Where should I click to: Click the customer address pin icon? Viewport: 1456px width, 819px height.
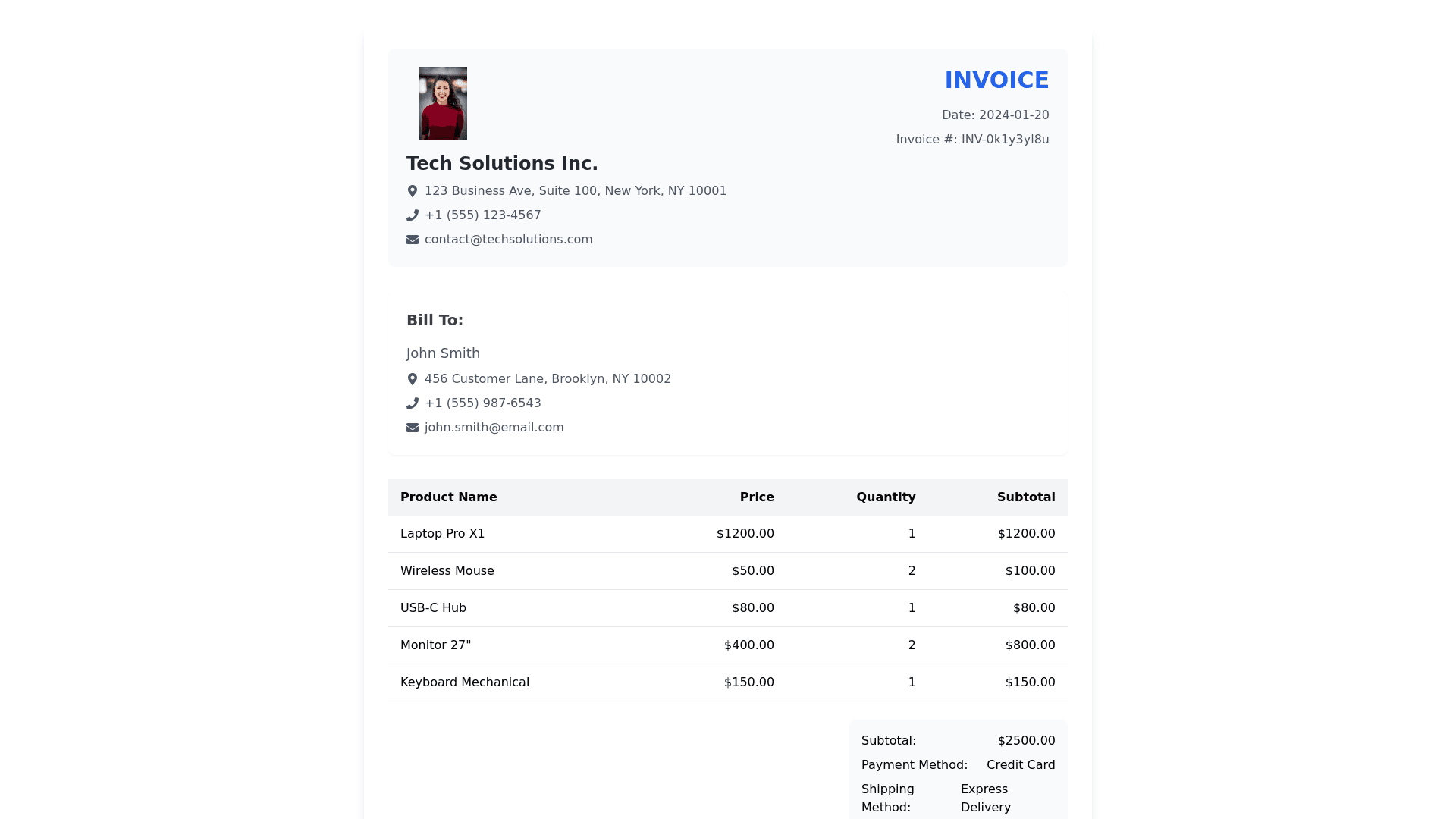413,379
